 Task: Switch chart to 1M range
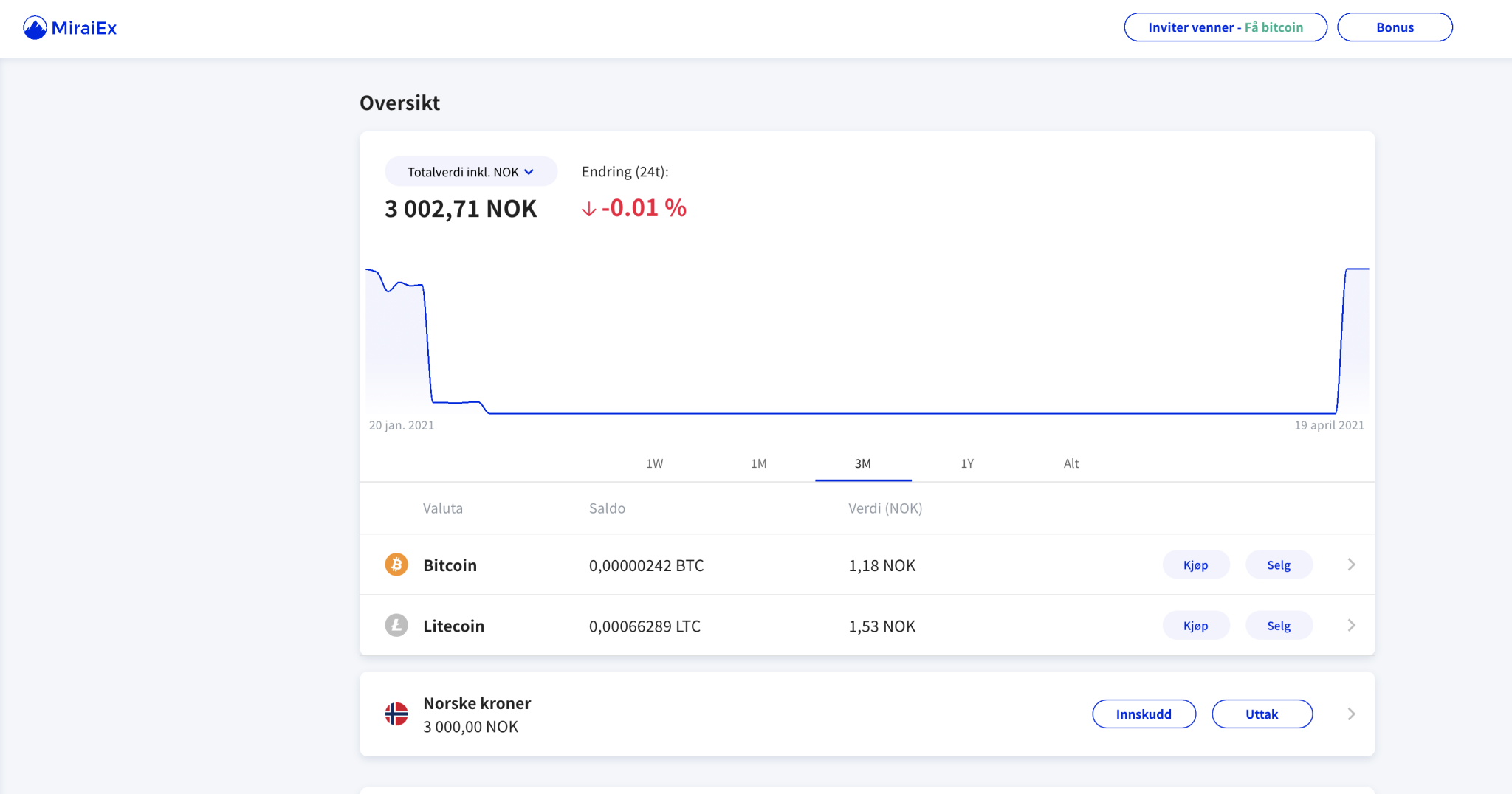click(x=758, y=463)
